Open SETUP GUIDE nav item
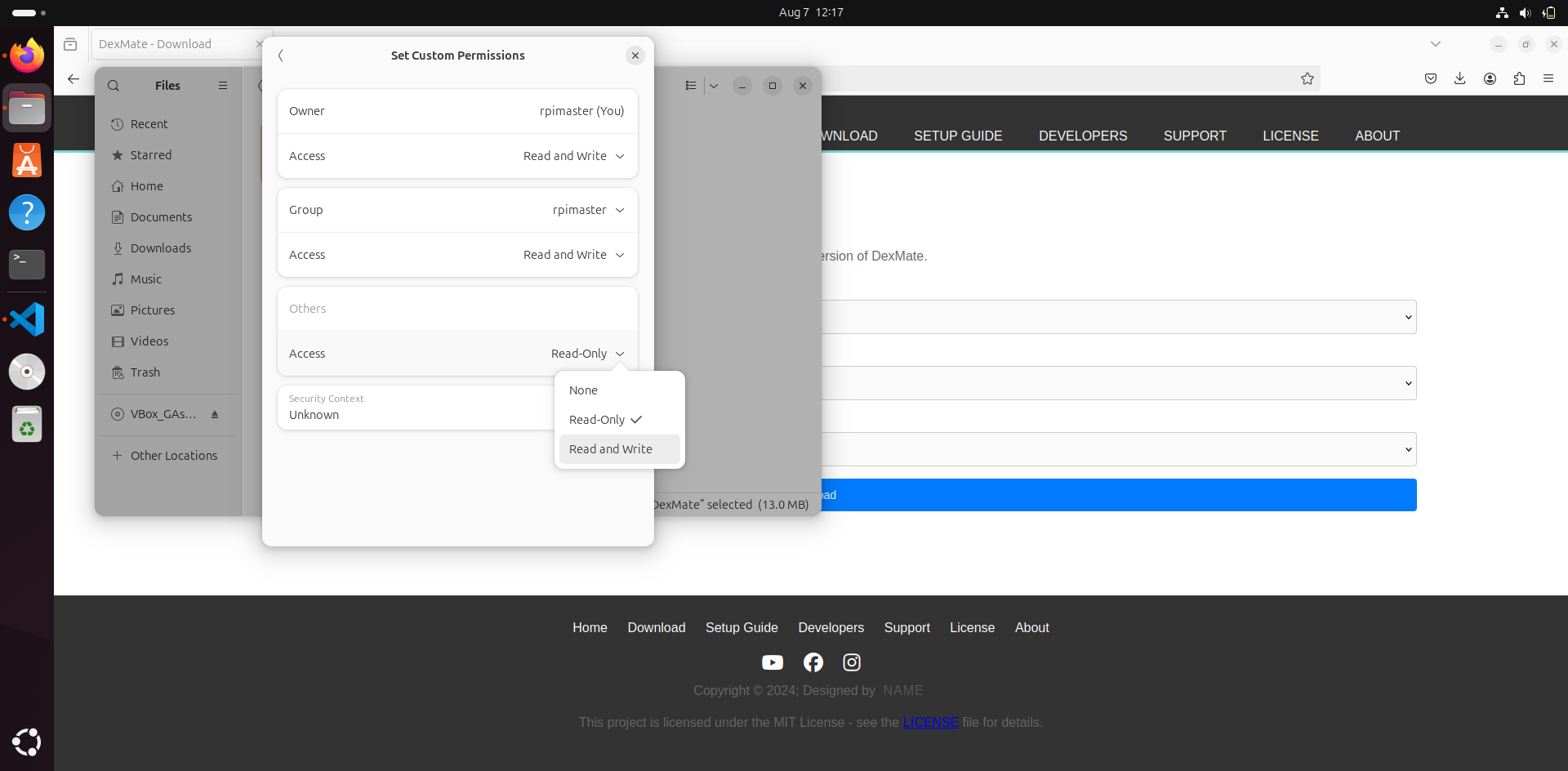This screenshot has height=771, width=1568. click(958, 136)
